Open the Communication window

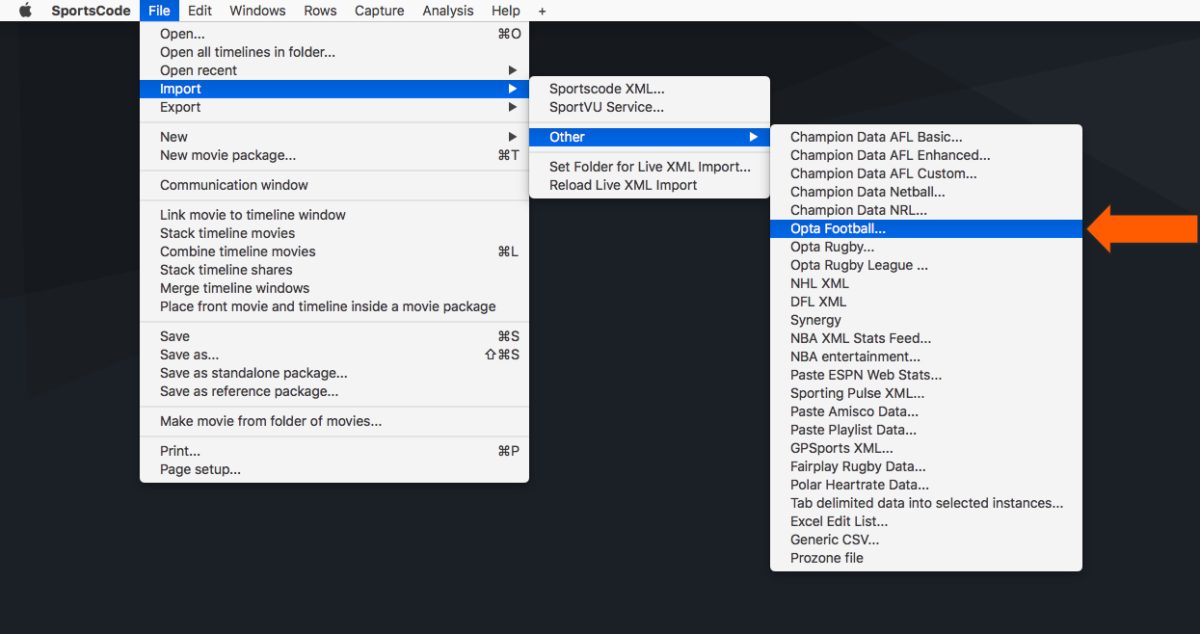(334, 185)
